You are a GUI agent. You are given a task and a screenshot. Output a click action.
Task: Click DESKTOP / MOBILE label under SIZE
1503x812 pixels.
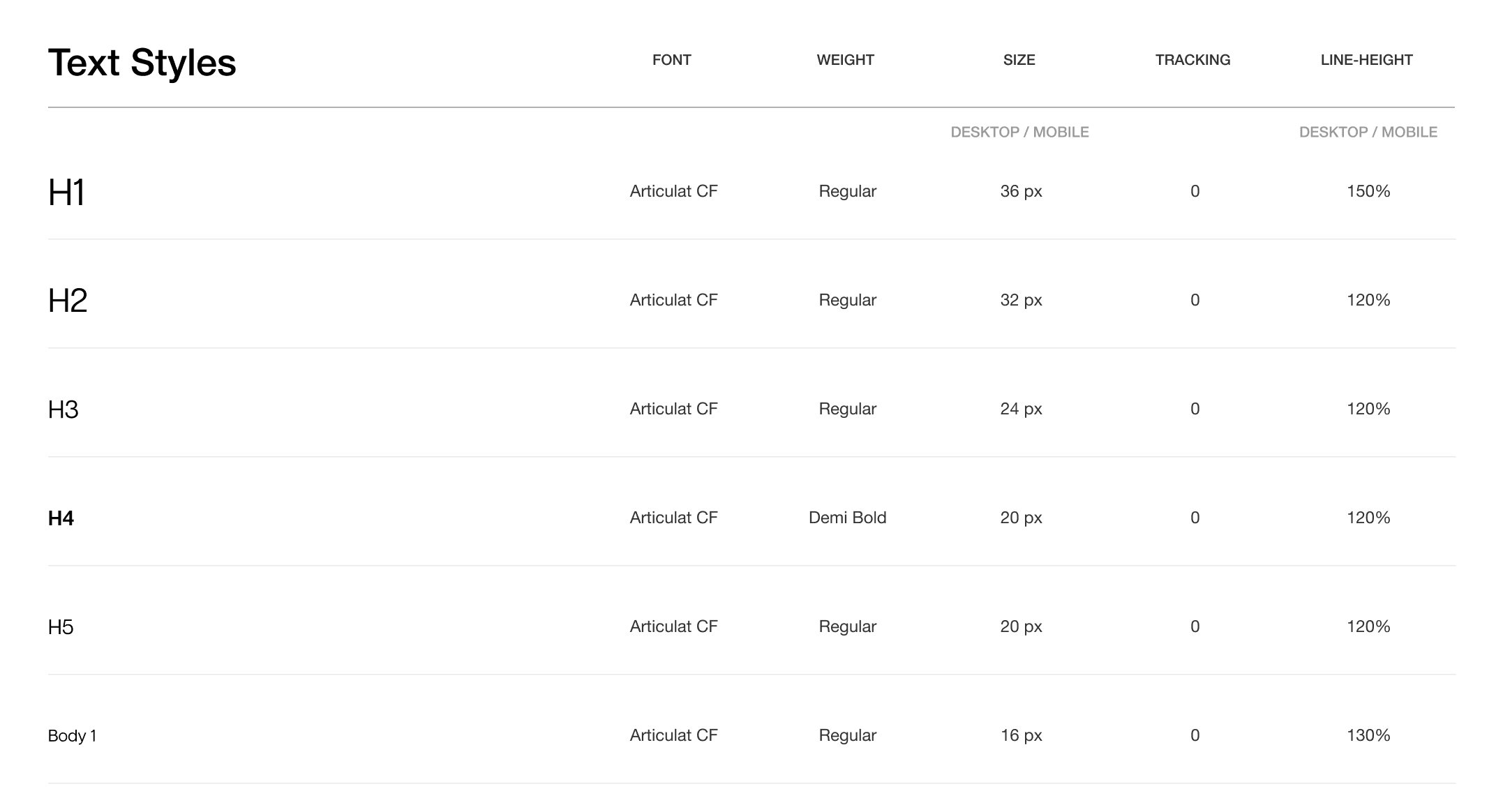(x=1019, y=132)
